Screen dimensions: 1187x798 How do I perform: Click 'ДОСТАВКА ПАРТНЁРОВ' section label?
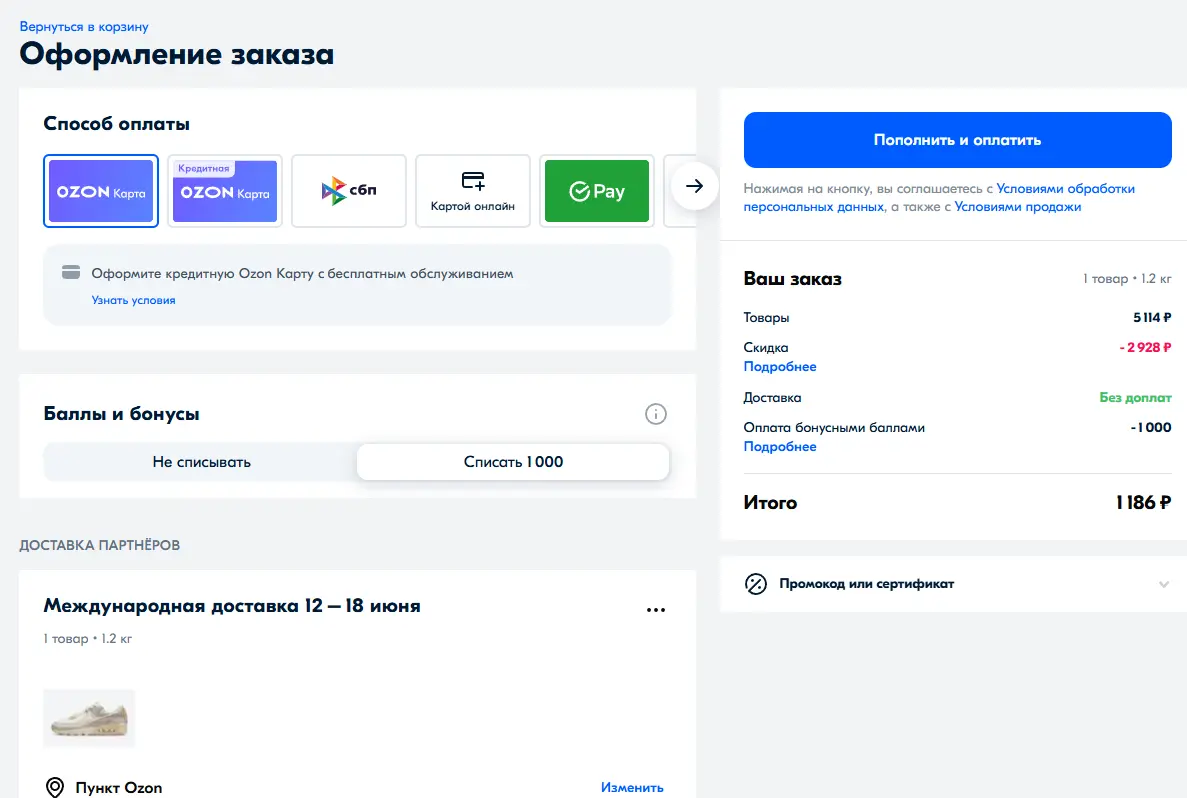click(x=99, y=545)
